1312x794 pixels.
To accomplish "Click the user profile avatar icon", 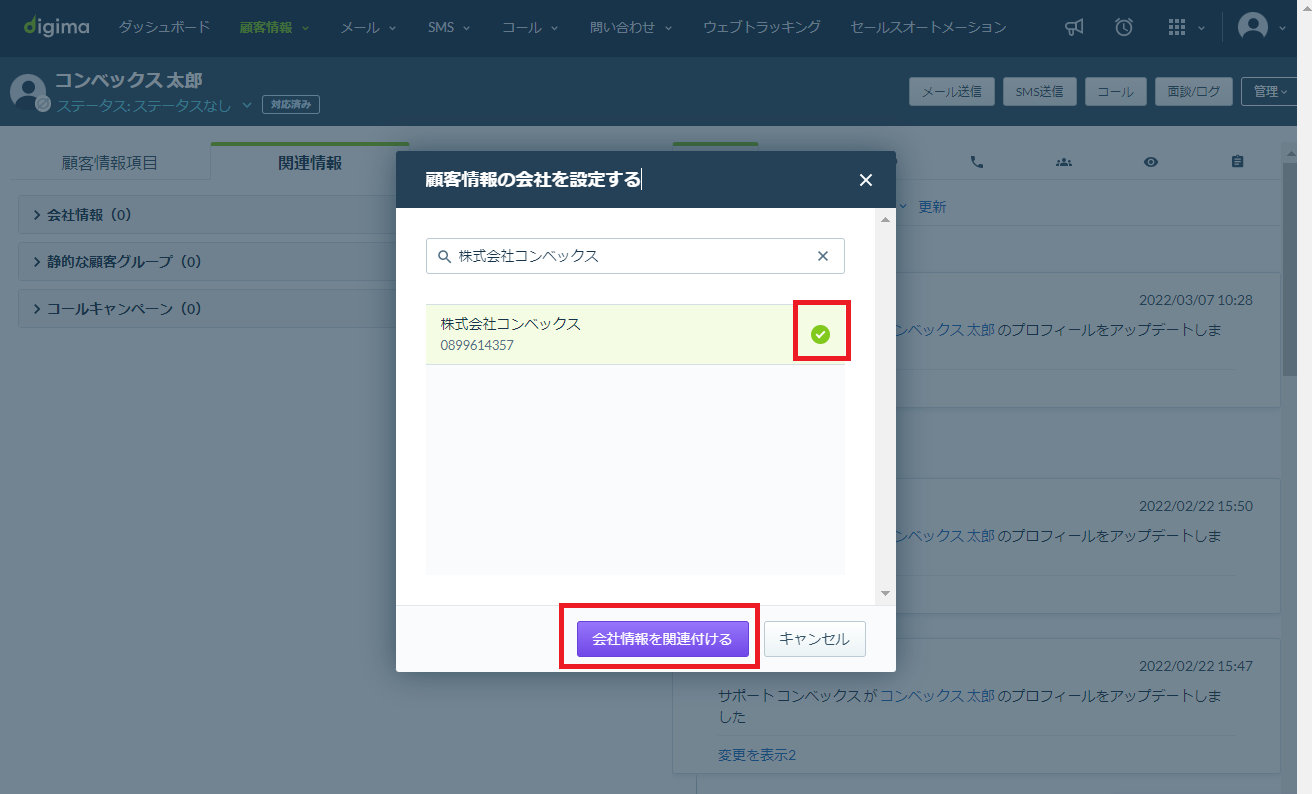I will (x=1252, y=27).
